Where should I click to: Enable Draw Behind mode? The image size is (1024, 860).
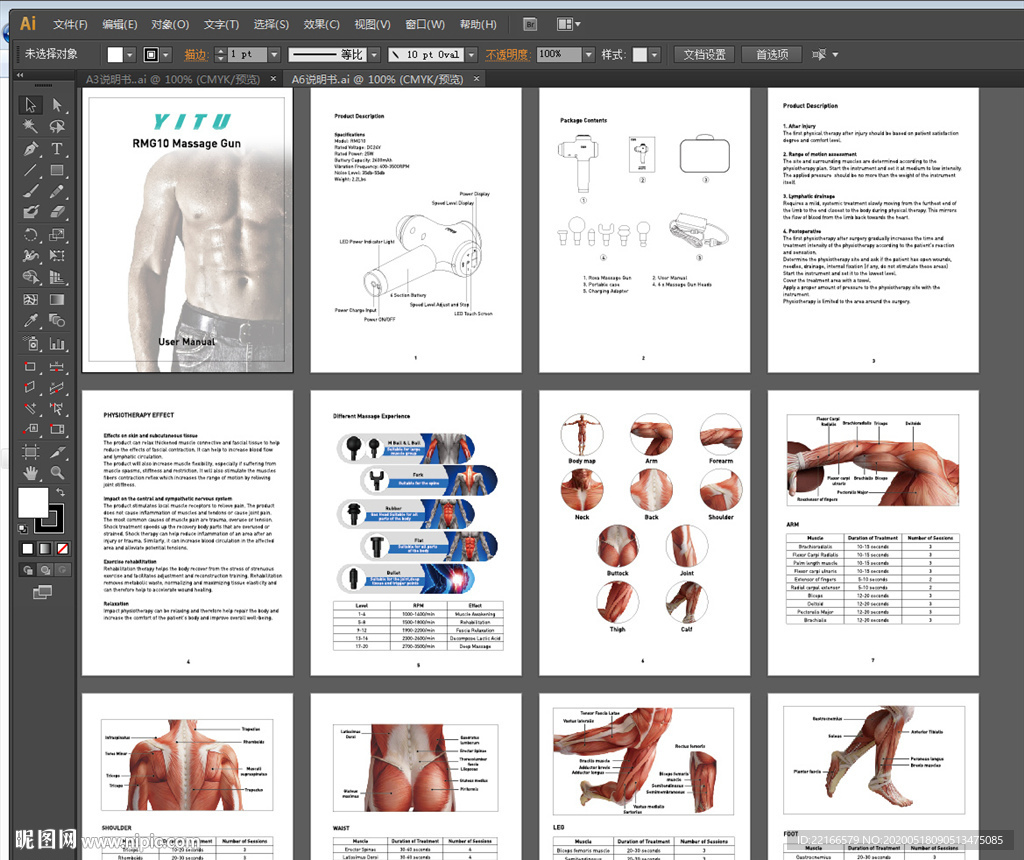pos(45,570)
